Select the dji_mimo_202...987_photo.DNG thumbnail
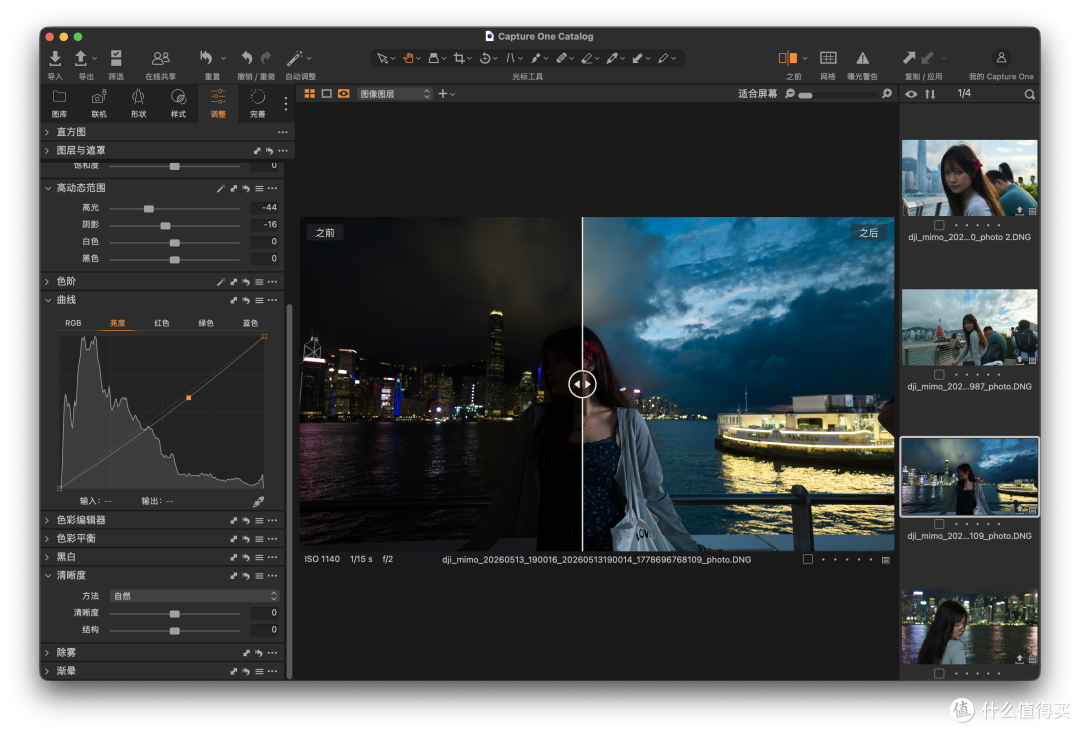 (x=969, y=327)
